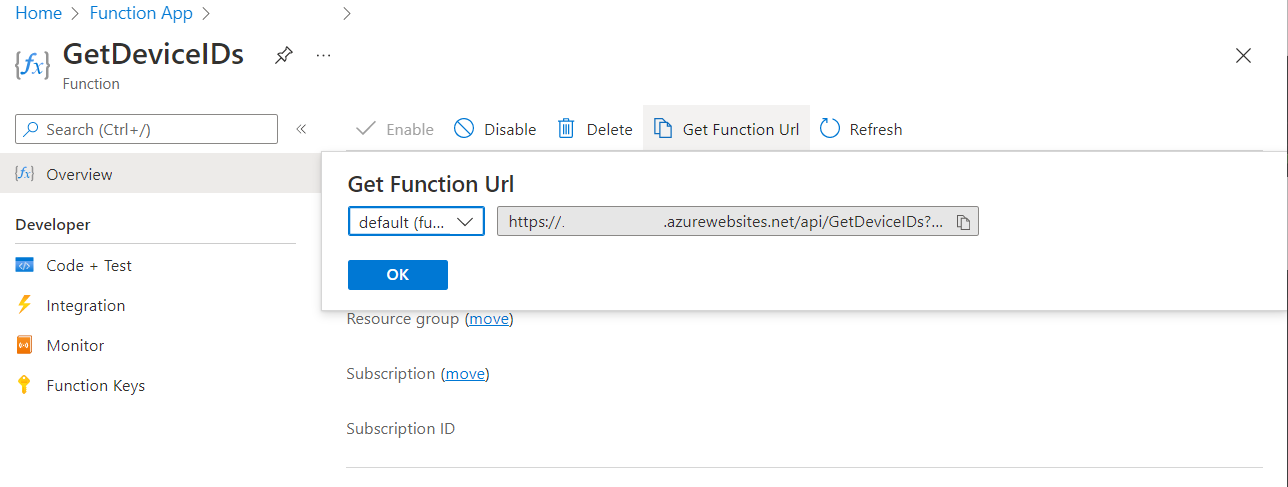Open the Function App breadcrumb link

(x=141, y=14)
